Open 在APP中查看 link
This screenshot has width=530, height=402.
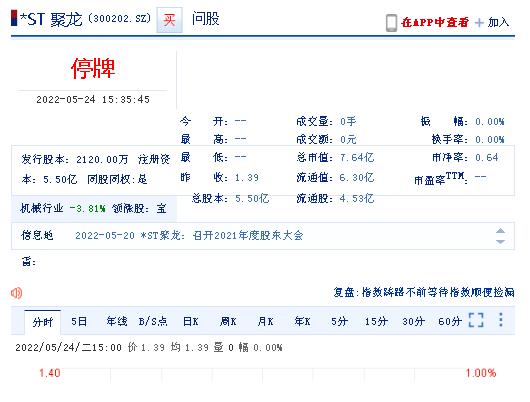point(435,22)
